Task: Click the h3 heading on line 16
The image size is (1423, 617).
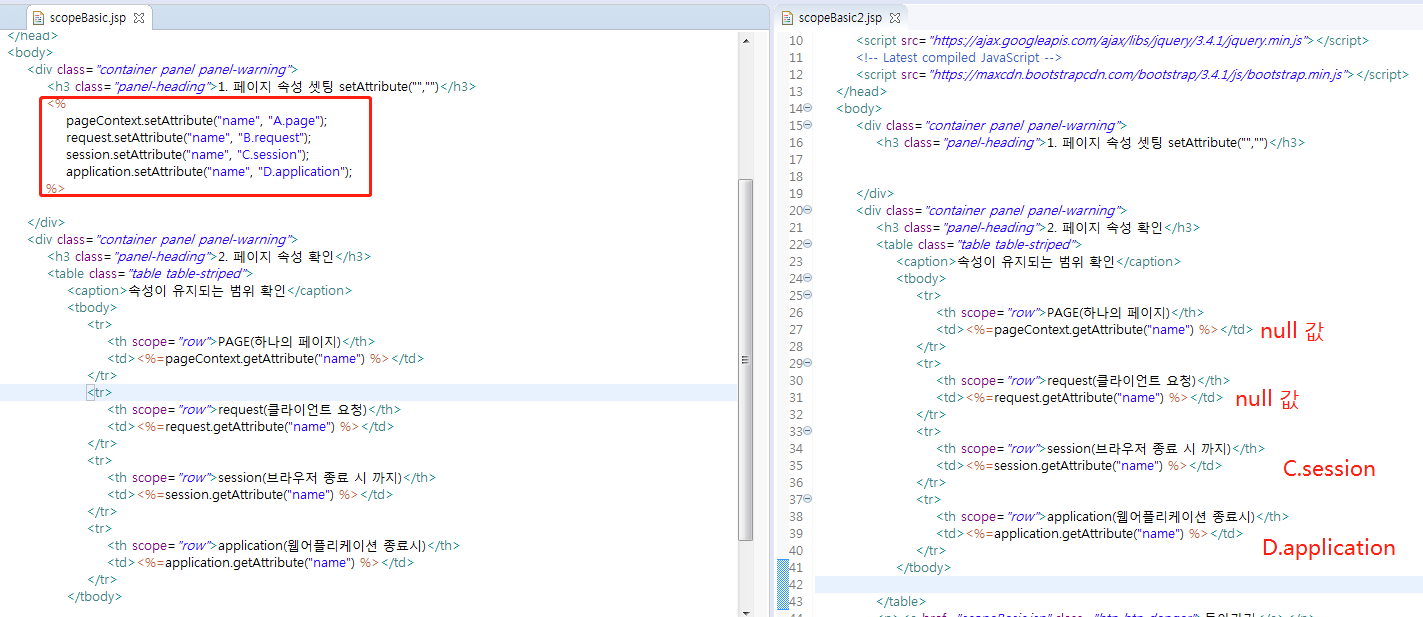Action: pos(1090,142)
